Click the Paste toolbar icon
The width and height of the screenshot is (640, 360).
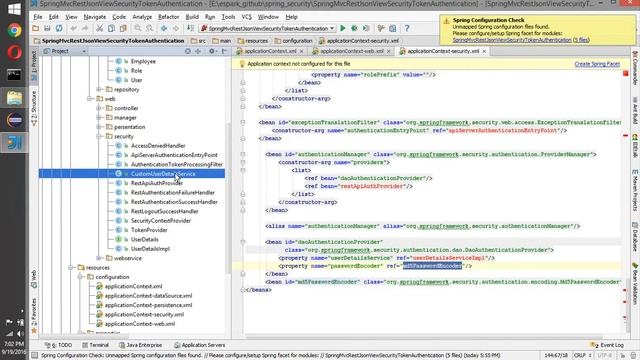click(x=123, y=28)
